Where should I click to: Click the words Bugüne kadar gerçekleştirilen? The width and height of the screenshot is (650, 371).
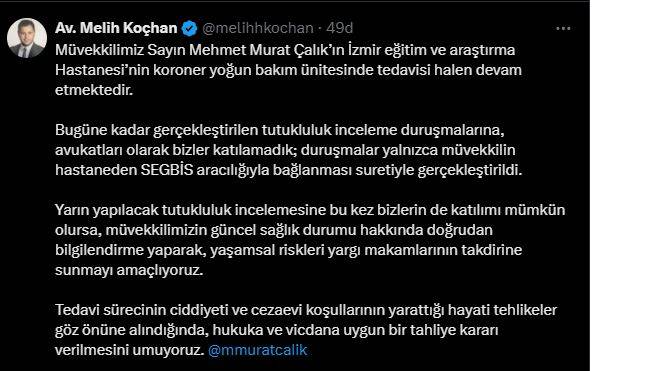tap(156, 130)
